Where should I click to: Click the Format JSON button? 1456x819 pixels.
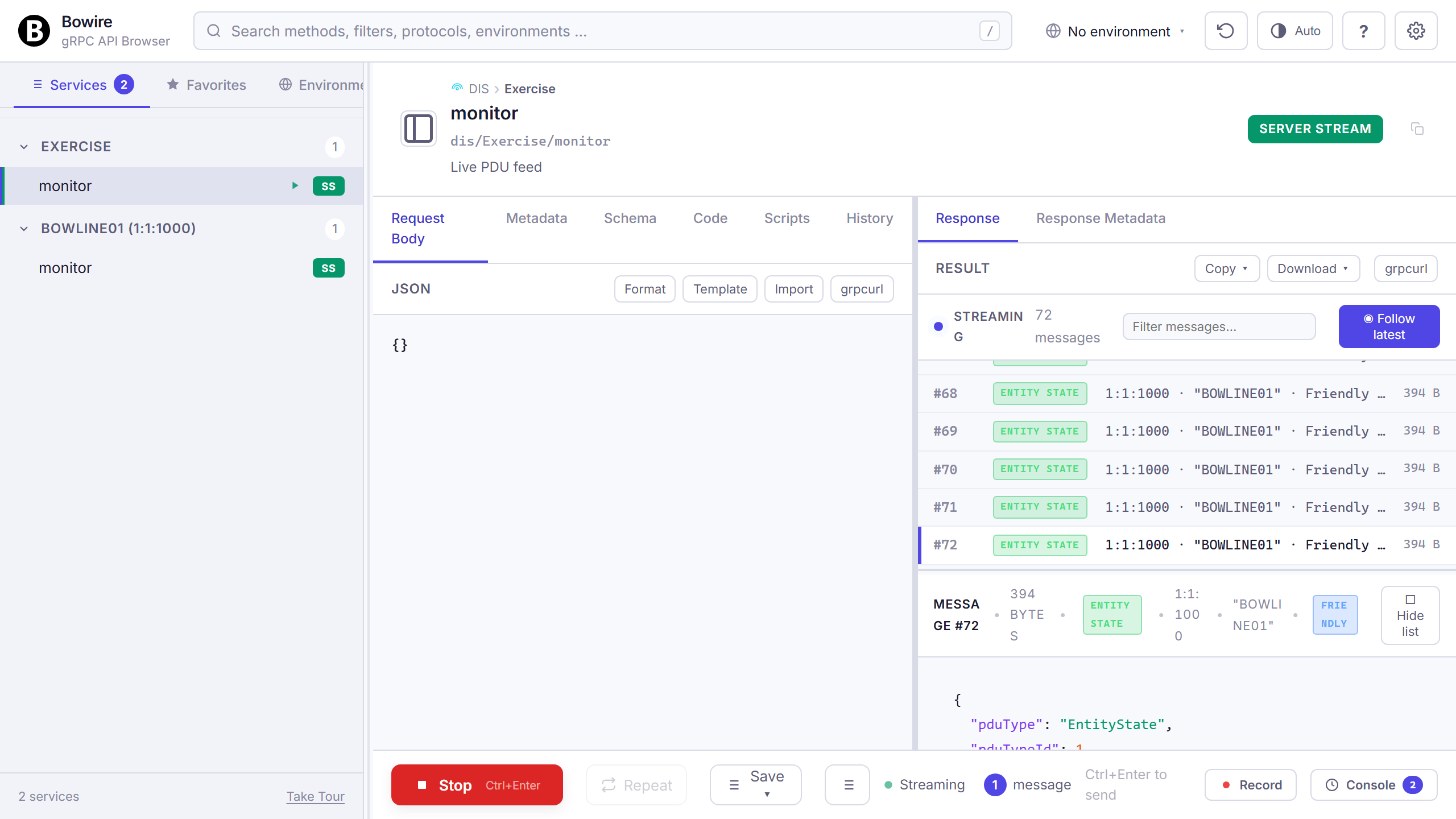644,289
